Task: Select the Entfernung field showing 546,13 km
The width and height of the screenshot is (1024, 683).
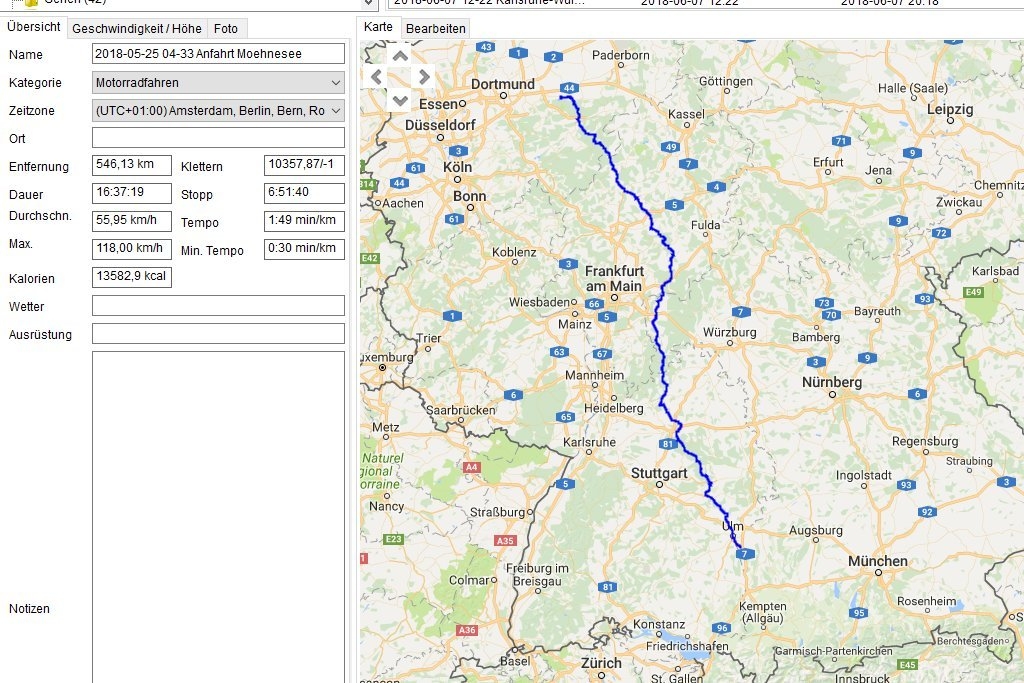Action: point(131,166)
